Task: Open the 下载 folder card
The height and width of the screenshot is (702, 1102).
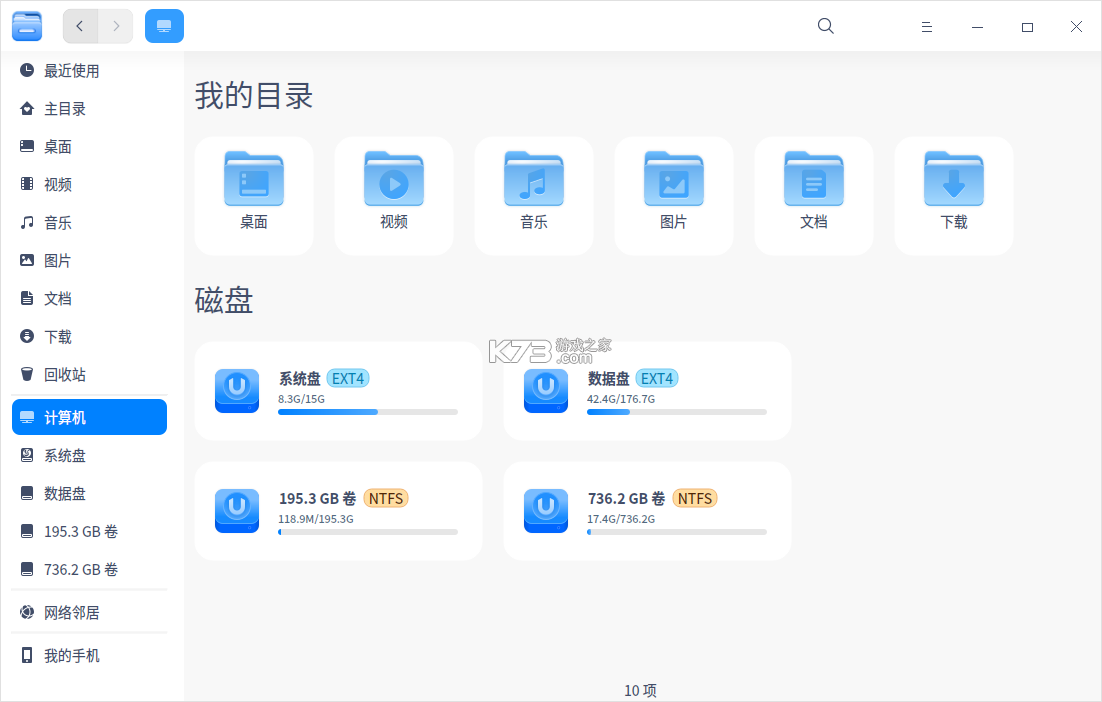Action: [x=954, y=196]
